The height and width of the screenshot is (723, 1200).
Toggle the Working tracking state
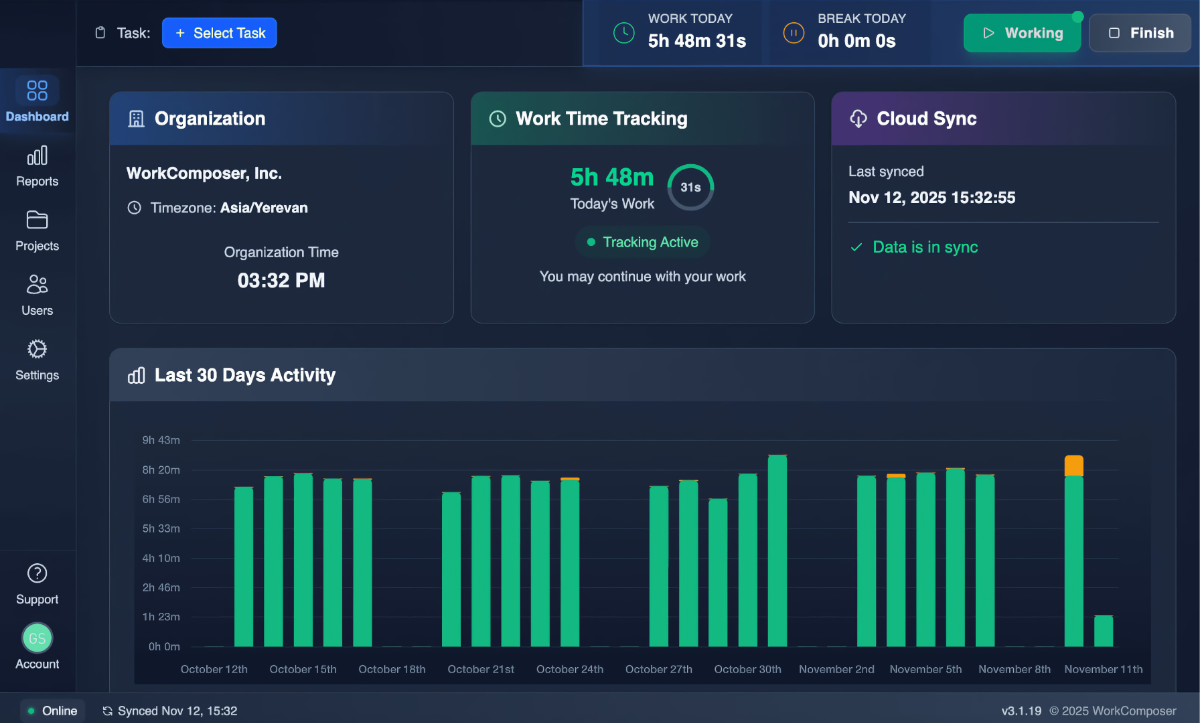coord(1022,32)
